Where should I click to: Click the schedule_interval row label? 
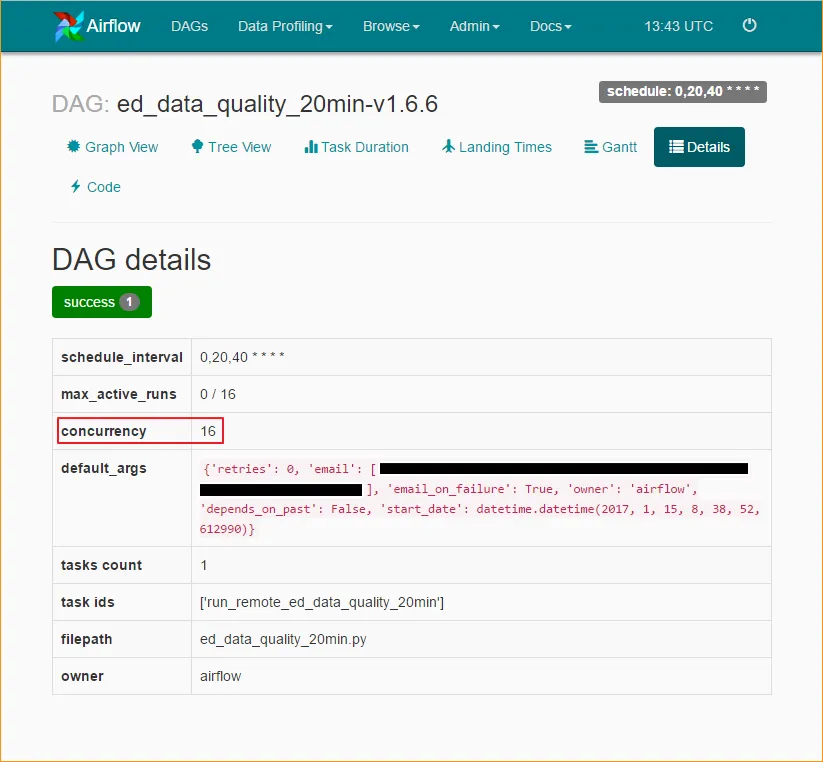122,357
